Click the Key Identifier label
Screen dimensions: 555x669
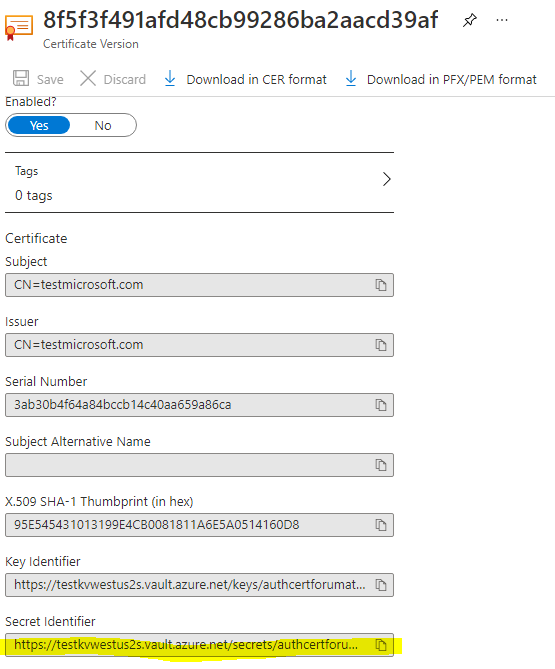pos(43,561)
